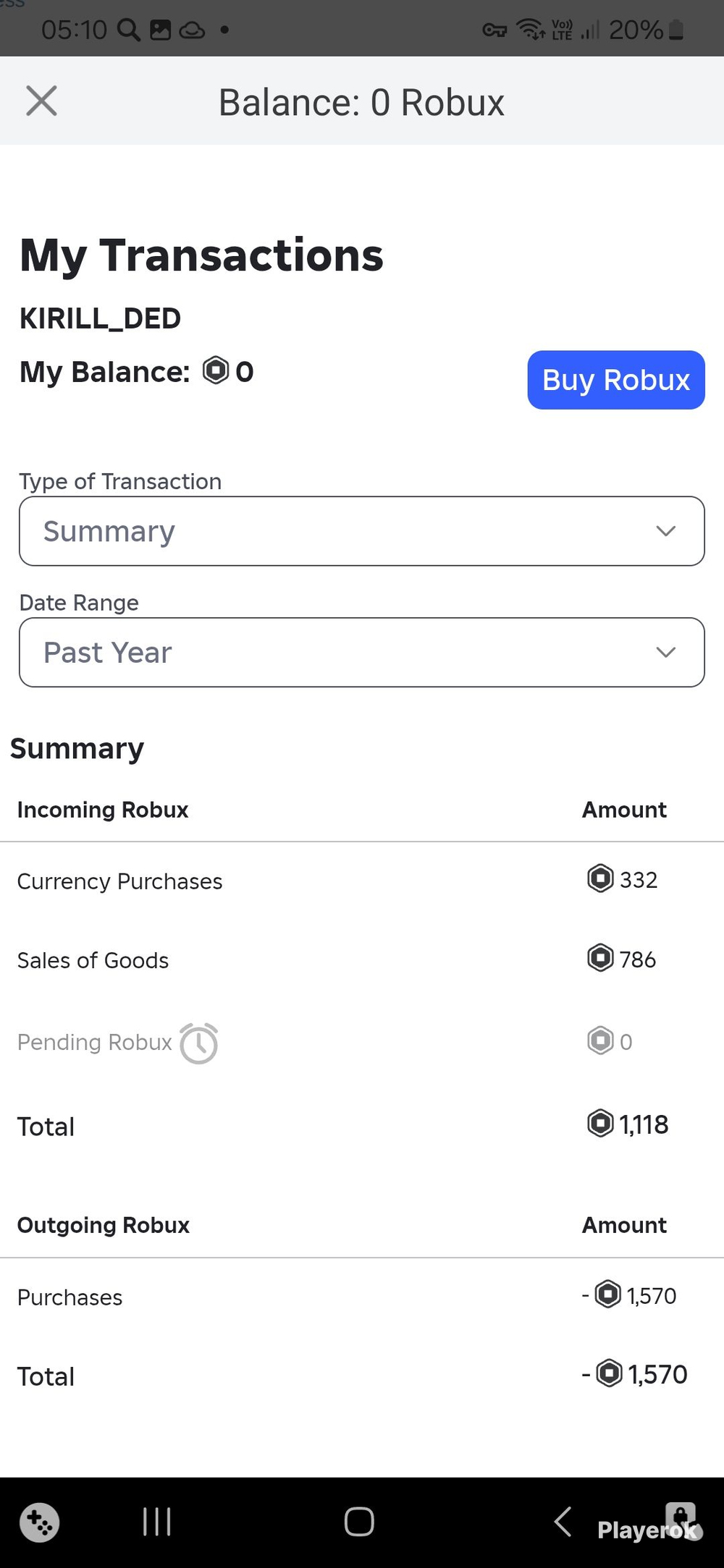The height and width of the screenshot is (1568, 724).
Task: Expand the chevron on the Summary selector
Action: pyautogui.click(x=666, y=531)
